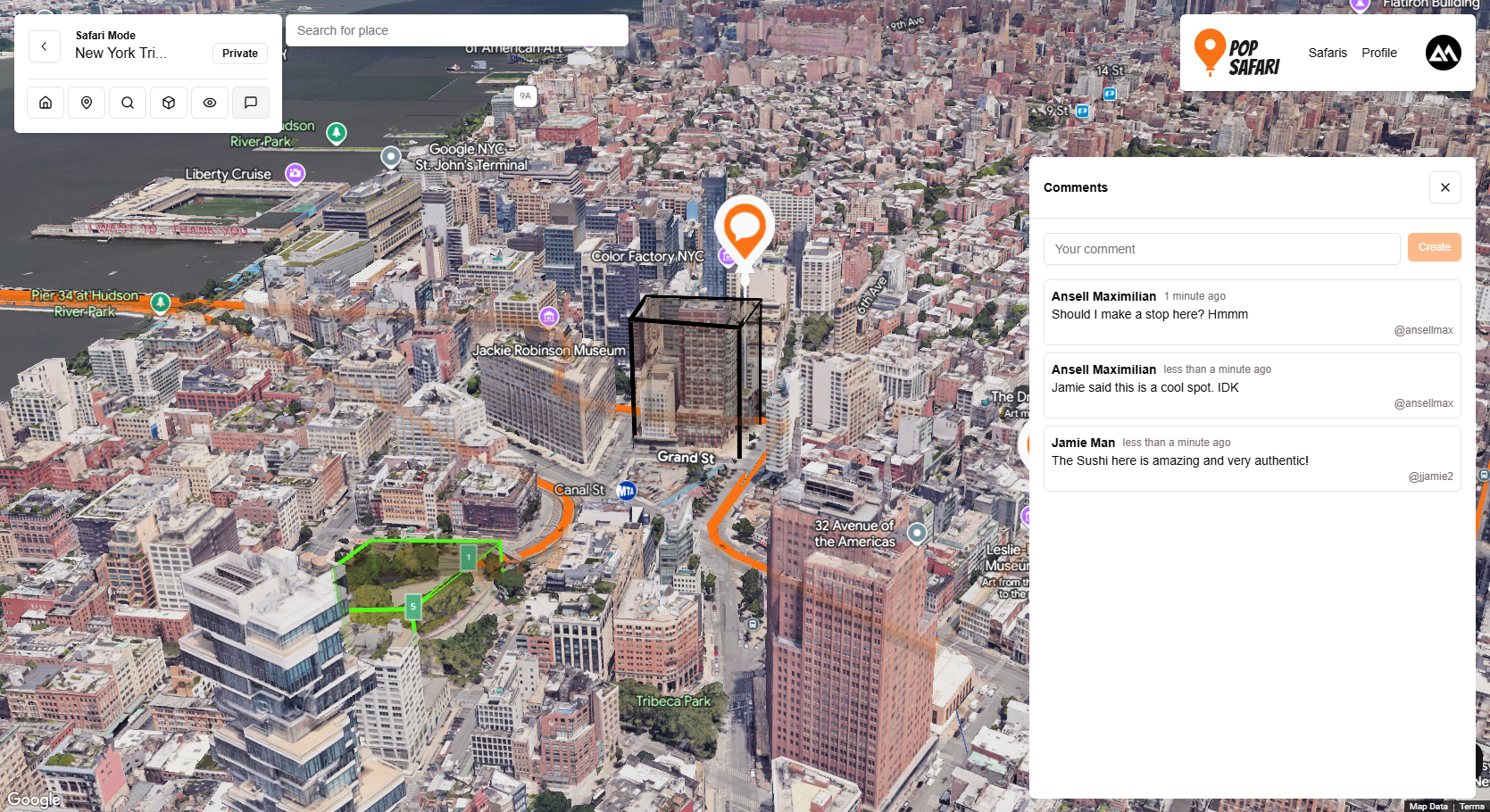Viewport: 1490px width, 812px height.
Task: Click the Google logo on the map
Action: tap(34, 800)
